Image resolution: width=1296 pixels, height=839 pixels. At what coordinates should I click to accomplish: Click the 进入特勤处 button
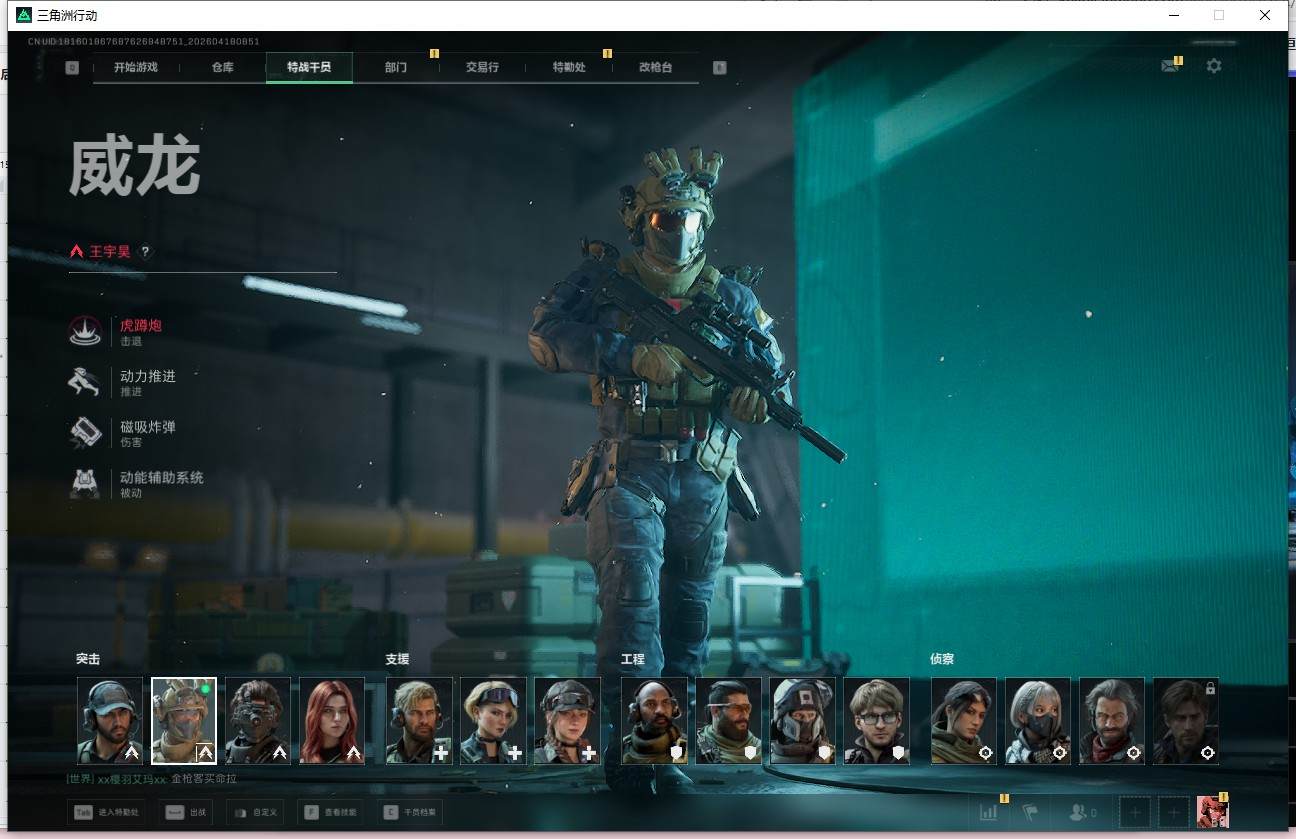click(x=107, y=812)
